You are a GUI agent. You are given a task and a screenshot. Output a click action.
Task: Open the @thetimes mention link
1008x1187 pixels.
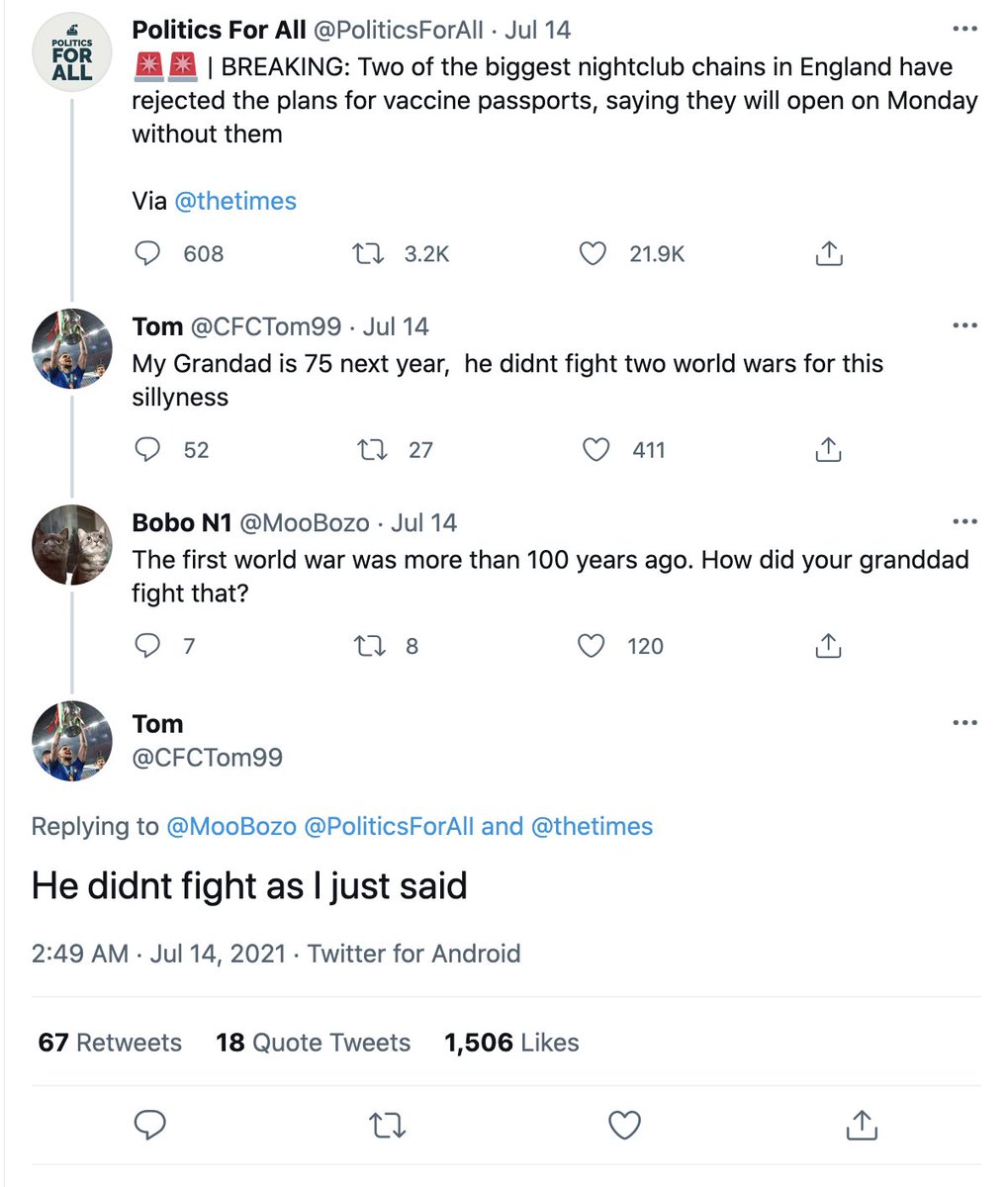[x=235, y=201]
